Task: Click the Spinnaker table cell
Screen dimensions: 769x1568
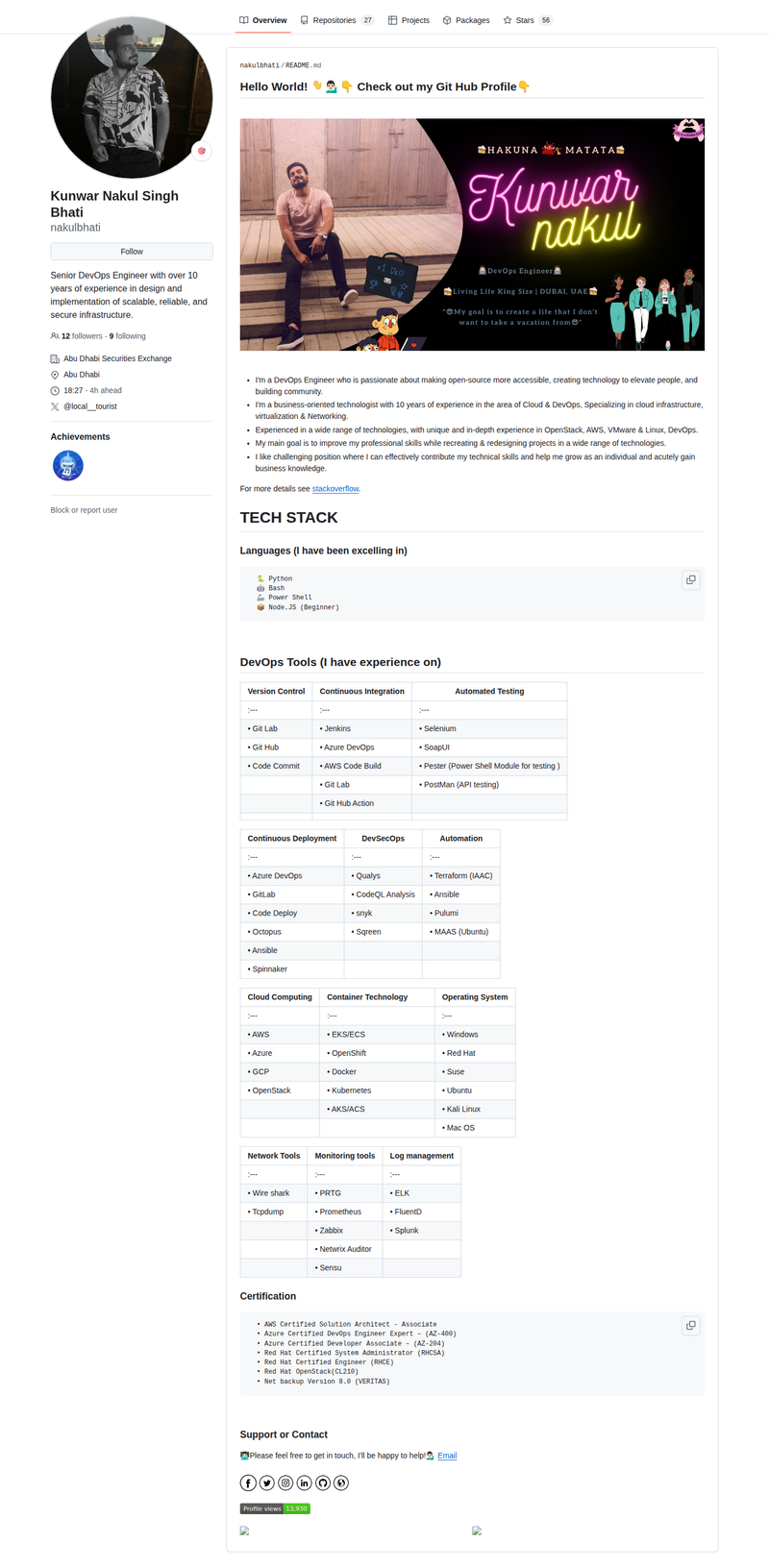Action: [x=292, y=968]
